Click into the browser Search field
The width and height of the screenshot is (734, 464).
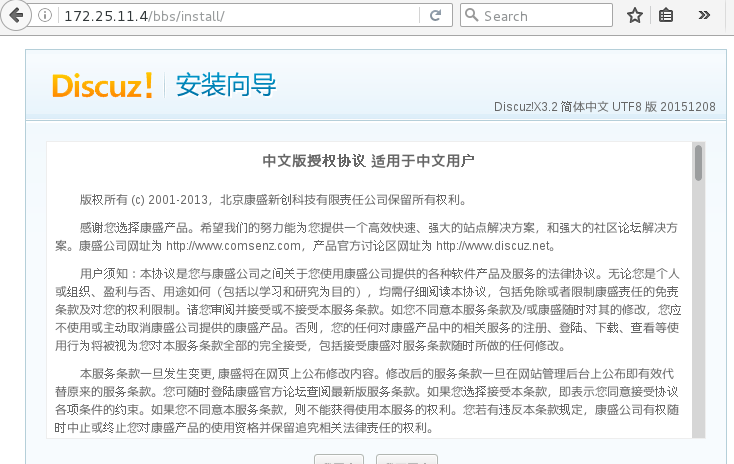click(536, 15)
